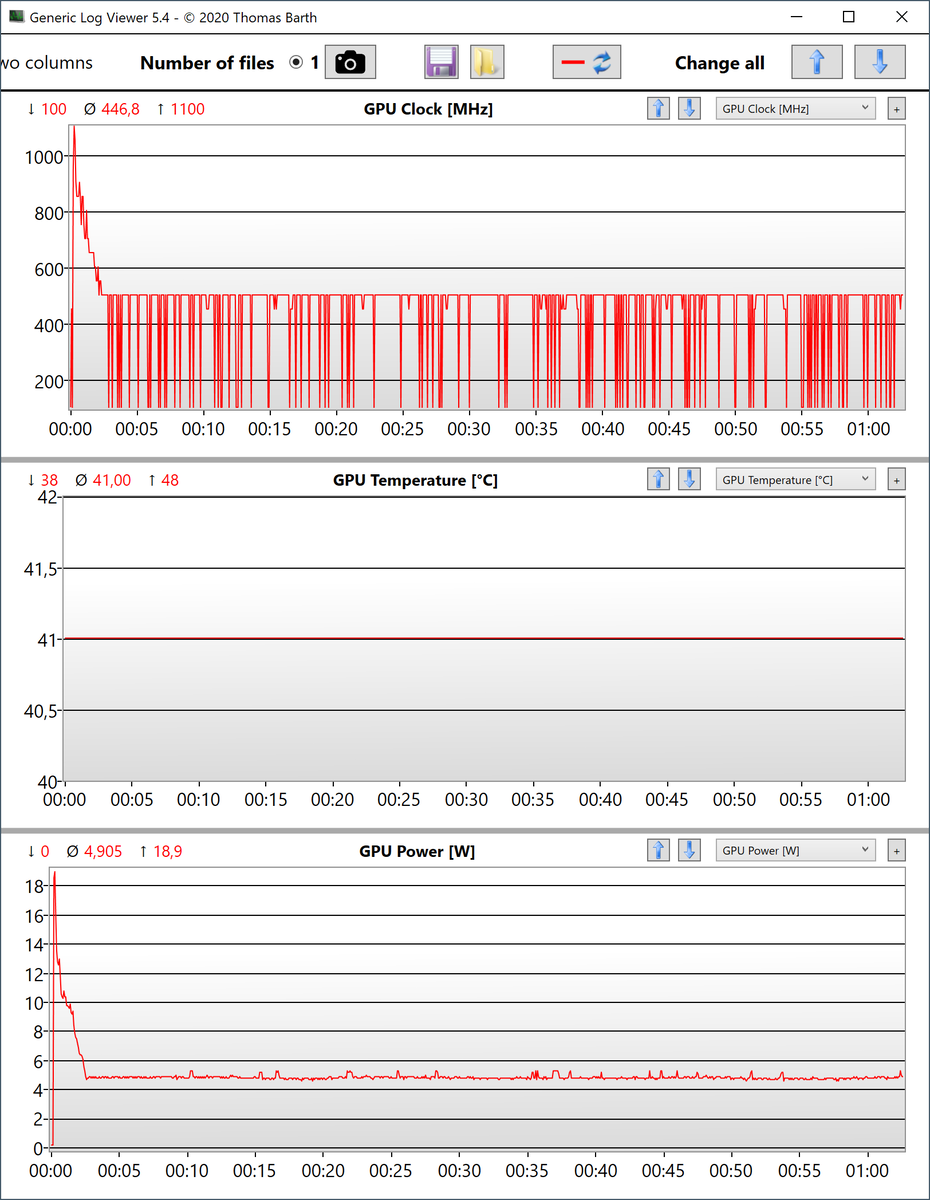Click the red line refresh button
Viewport: 930px width, 1200px height.
[587, 63]
